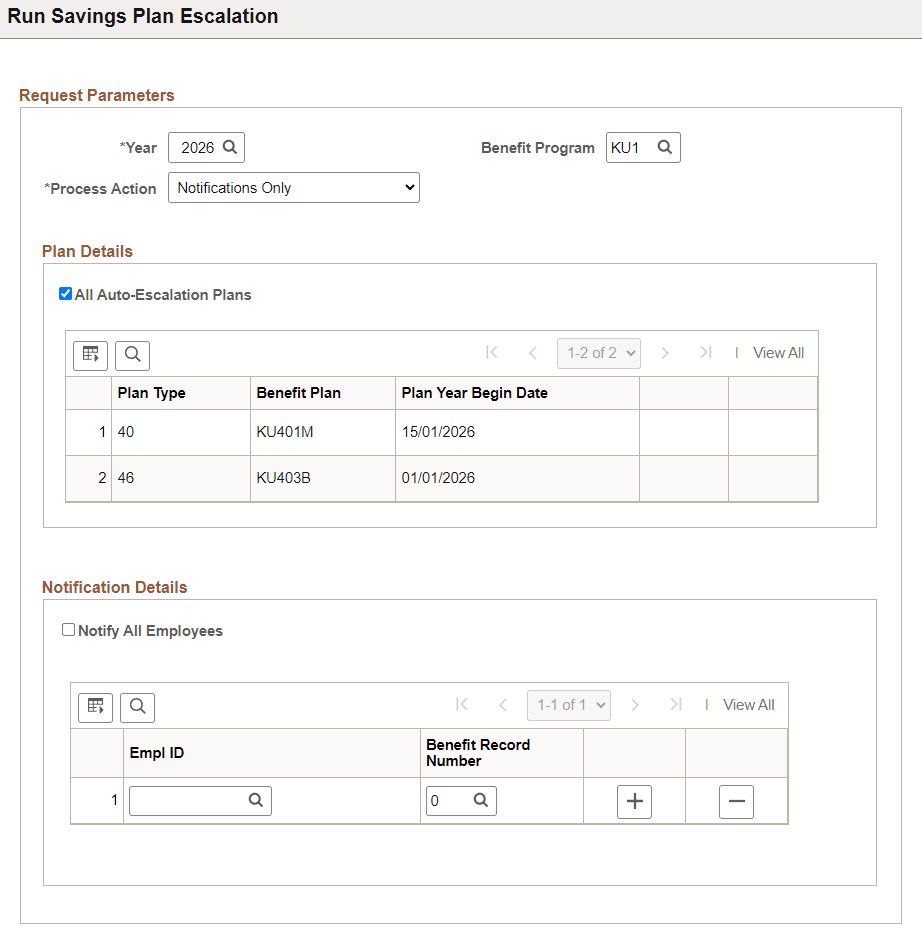Open the Empl ID lookup prompt
Viewport: 922px width, 944px height.
point(258,800)
